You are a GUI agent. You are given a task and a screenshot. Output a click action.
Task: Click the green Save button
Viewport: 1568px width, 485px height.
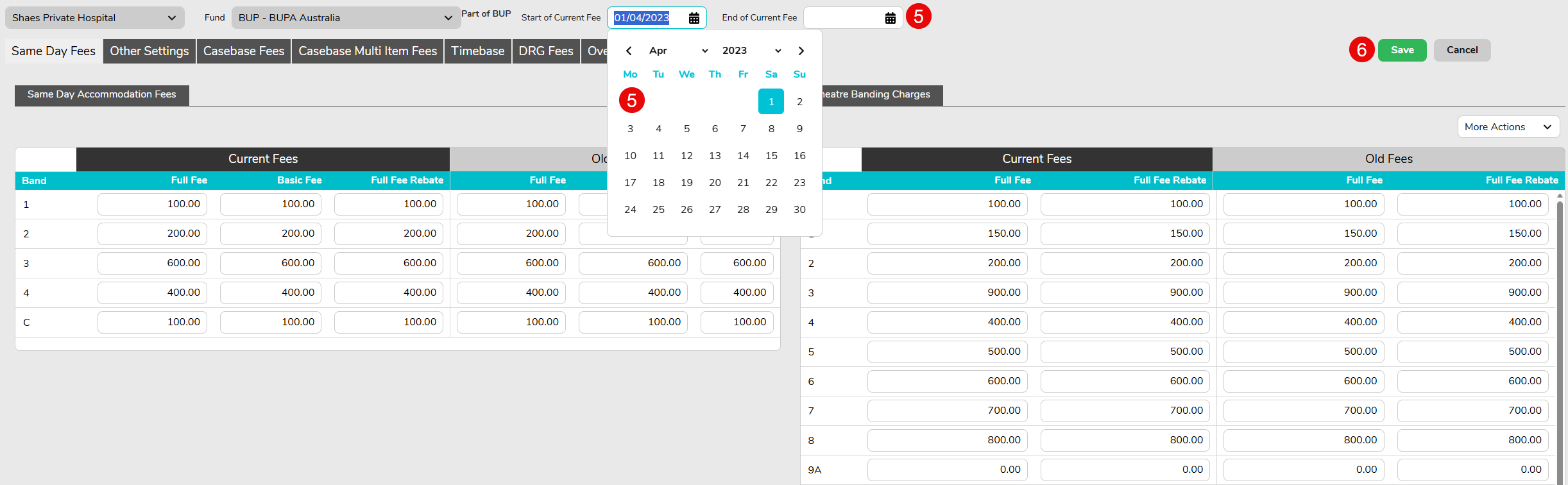point(1402,50)
